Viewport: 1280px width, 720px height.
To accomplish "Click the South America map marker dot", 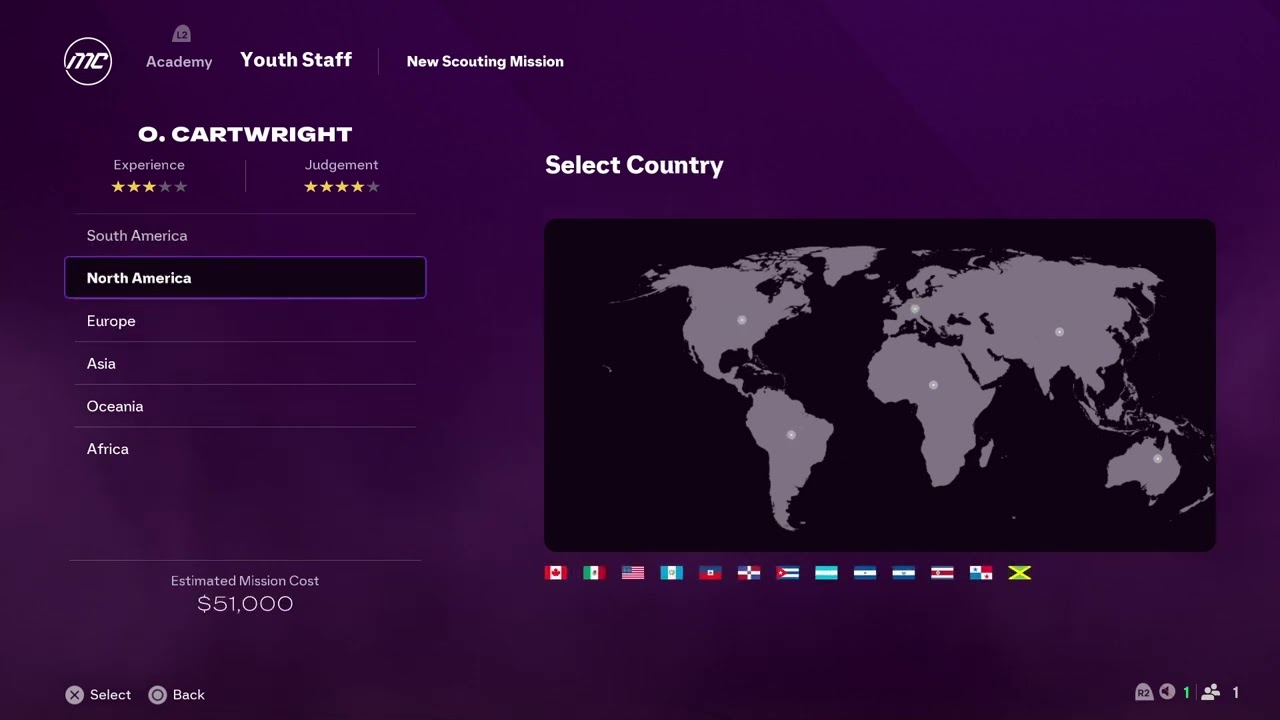I will pyautogui.click(x=791, y=435).
